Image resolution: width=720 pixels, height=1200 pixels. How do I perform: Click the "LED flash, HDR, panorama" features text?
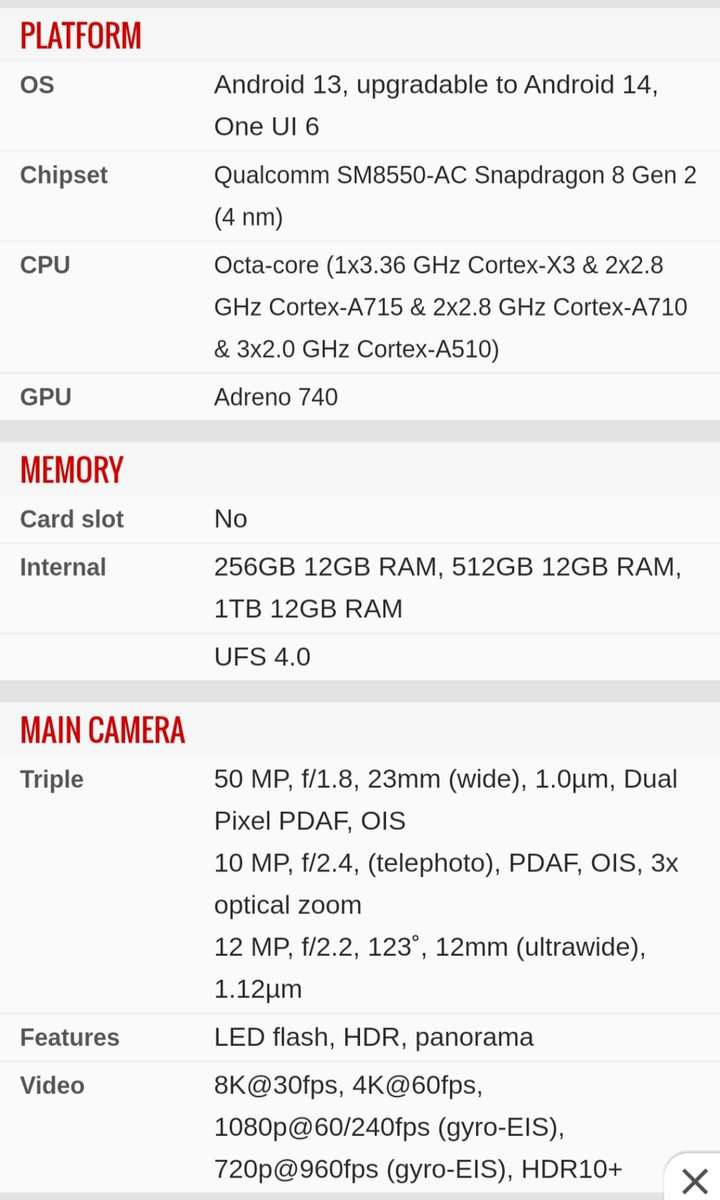tap(373, 1037)
